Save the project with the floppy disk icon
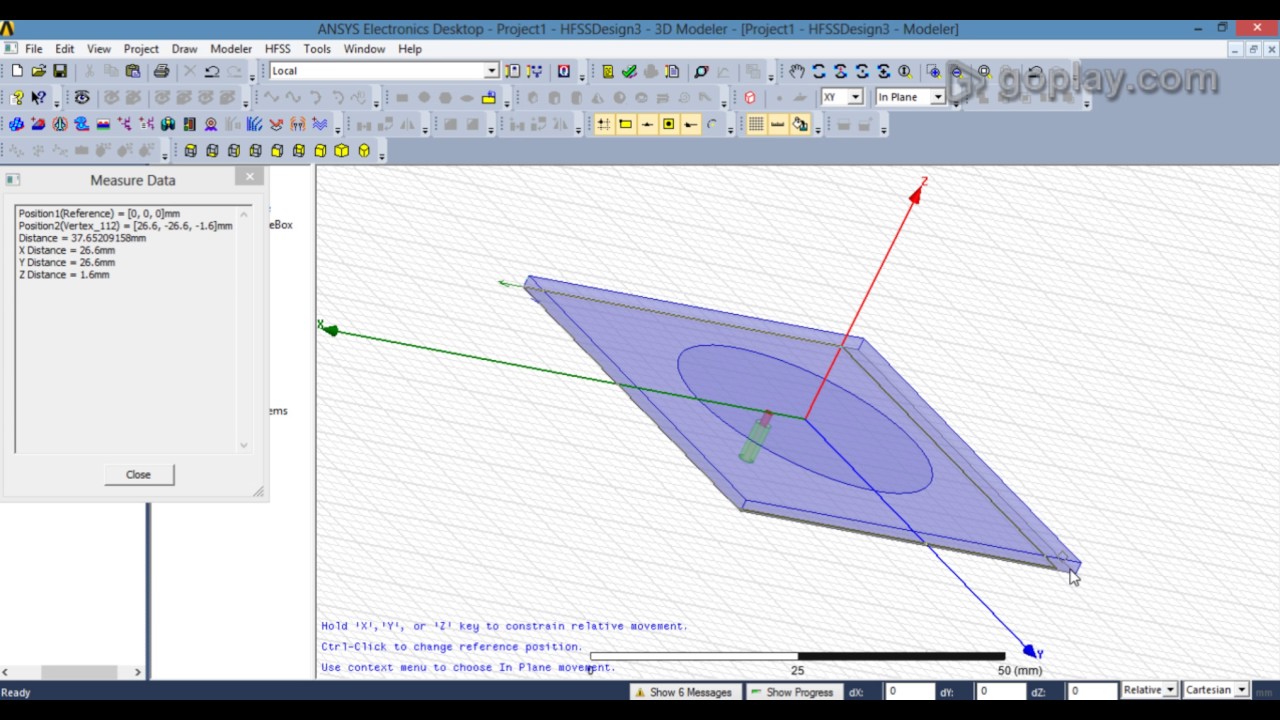This screenshot has height=720, width=1280. click(x=60, y=71)
